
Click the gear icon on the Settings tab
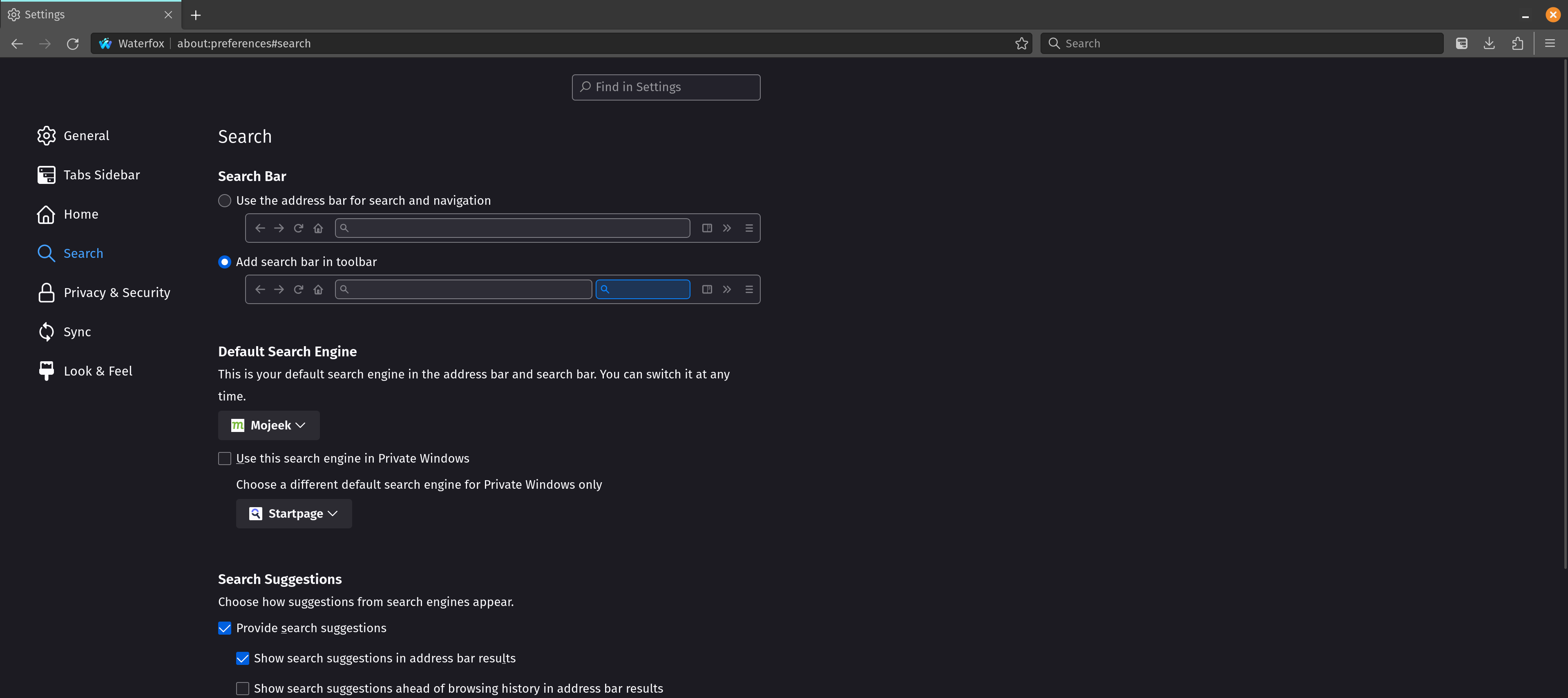[x=14, y=15]
